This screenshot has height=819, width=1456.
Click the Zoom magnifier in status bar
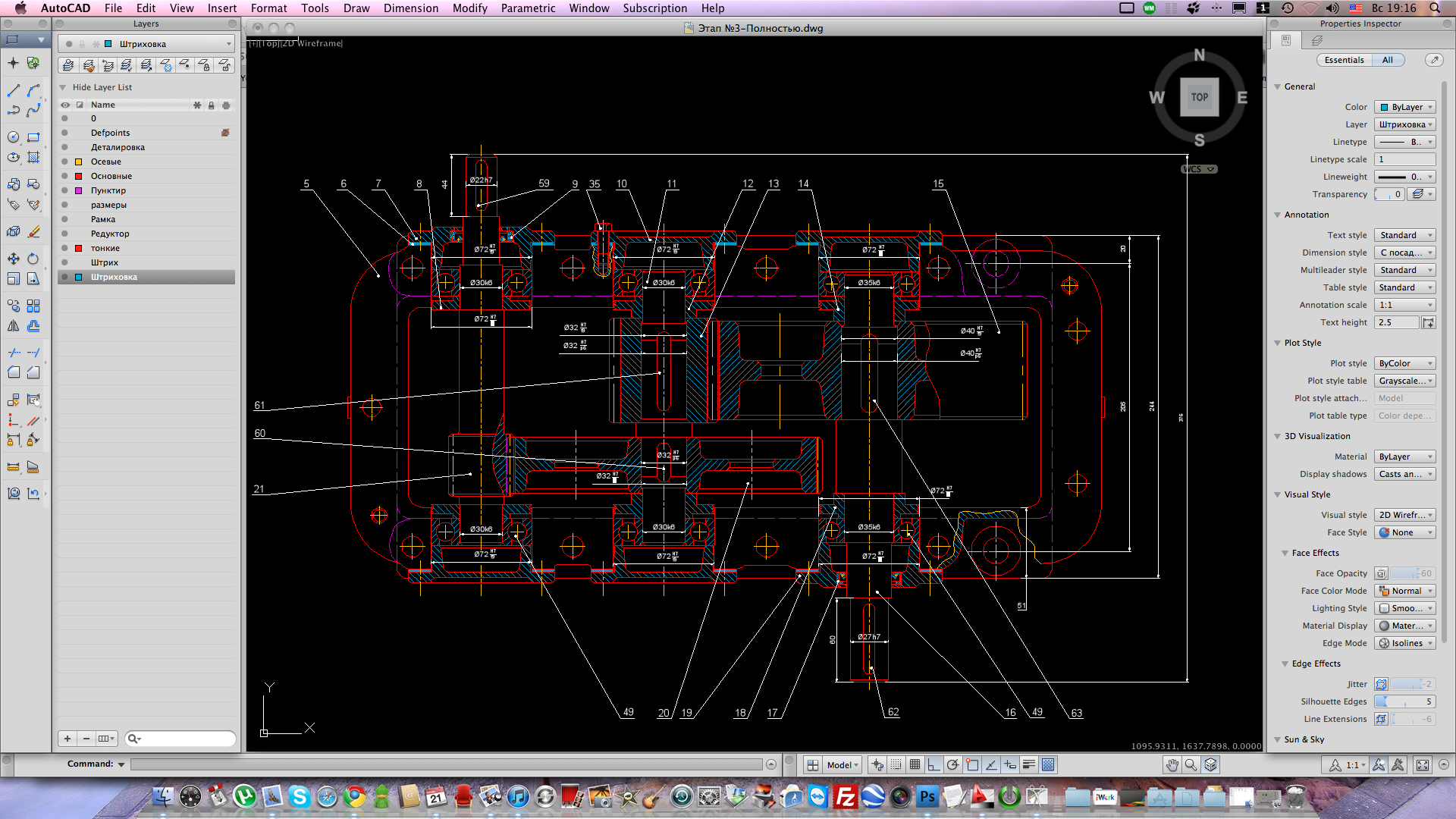click(x=1191, y=765)
